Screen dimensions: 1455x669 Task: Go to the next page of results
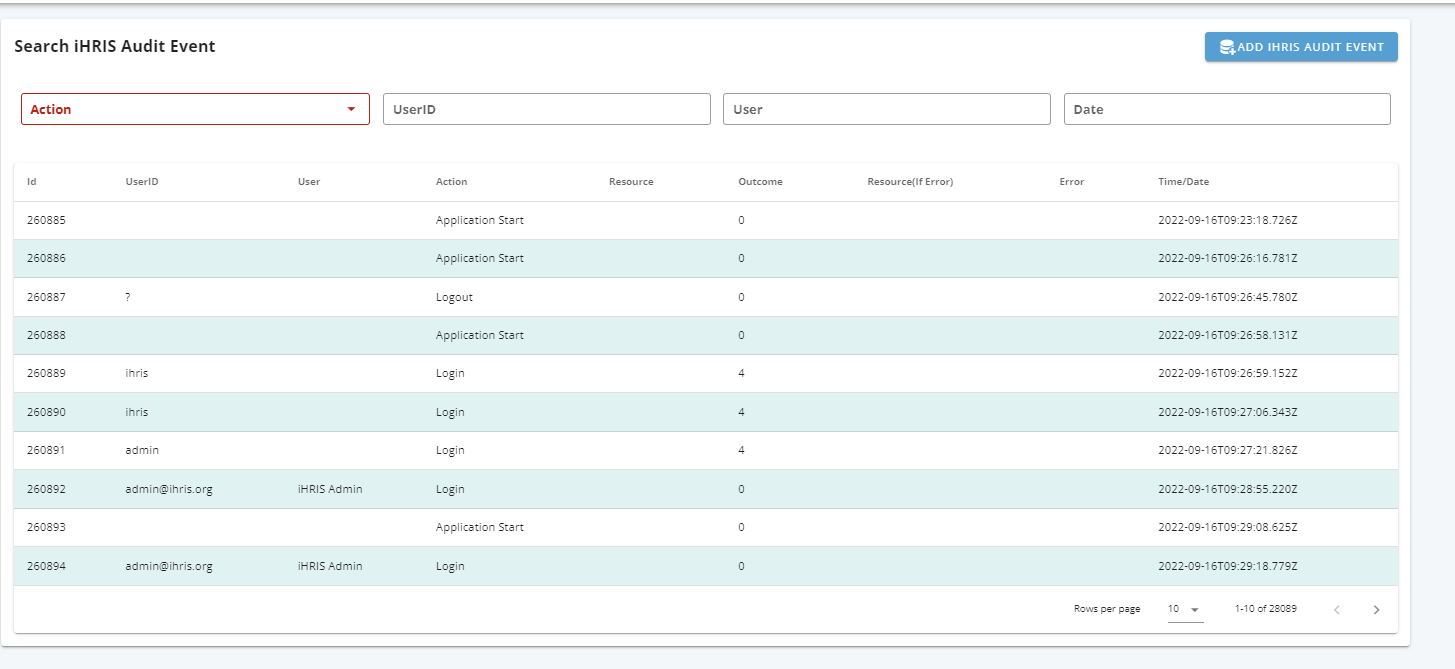(1376, 609)
